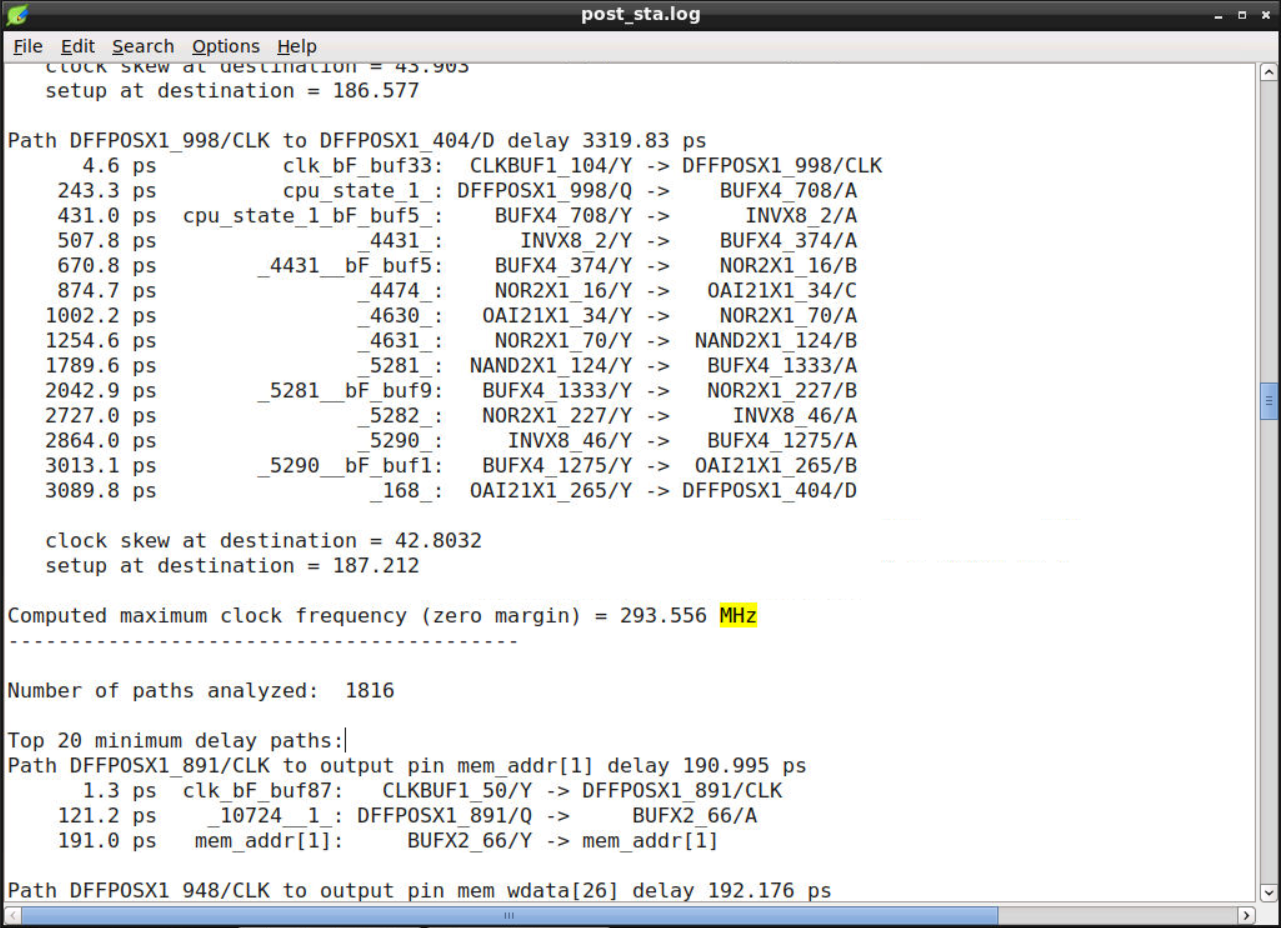Click the vertical scrollbar track below the thumb
The height and width of the screenshot is (928, 1281).
[1269, 650]
